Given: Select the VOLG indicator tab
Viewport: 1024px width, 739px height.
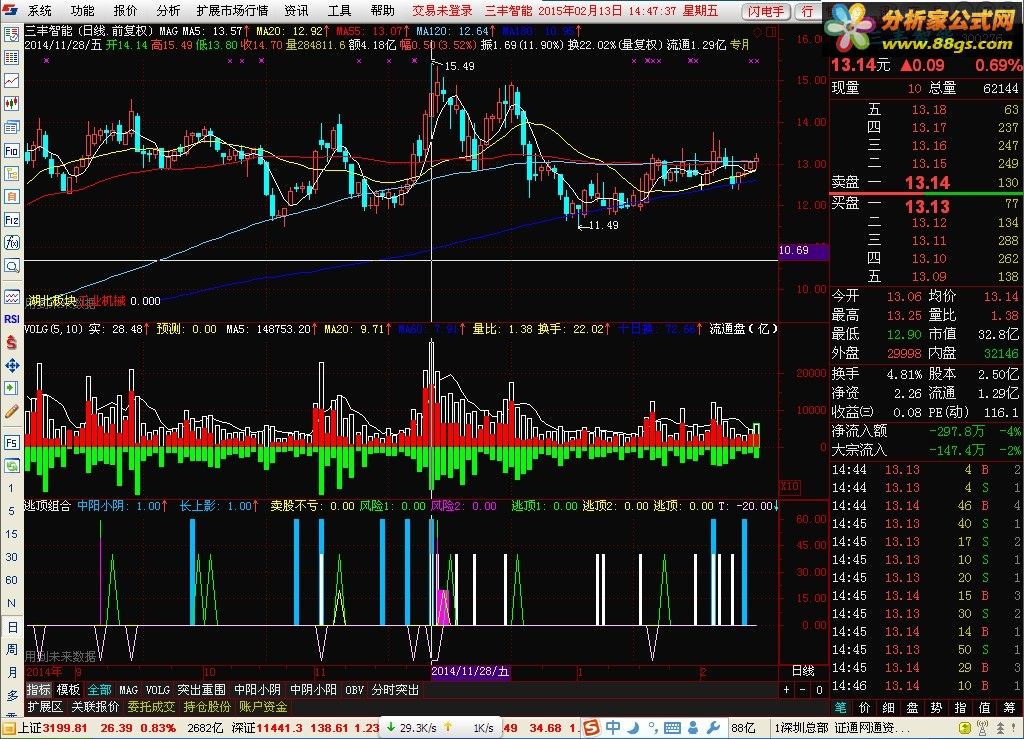Looking at the screenshot, I should [x=157, y=689].
